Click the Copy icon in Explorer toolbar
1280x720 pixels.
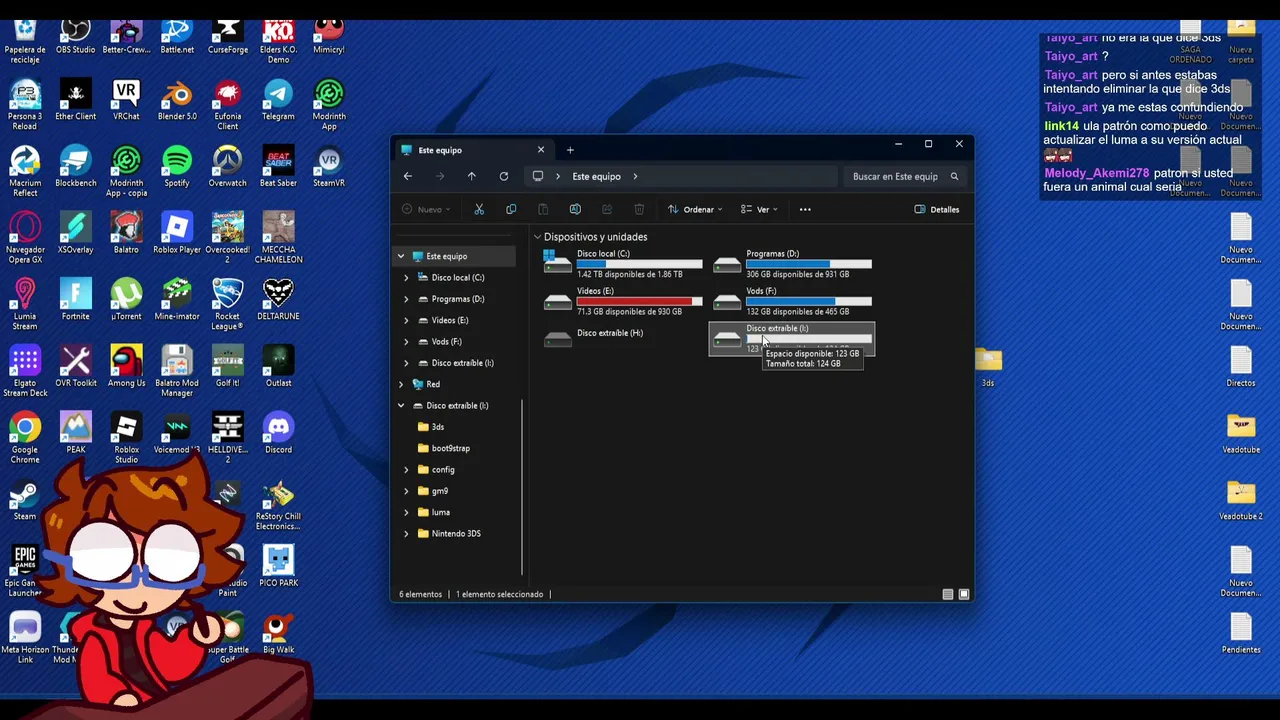pos(511,209)
